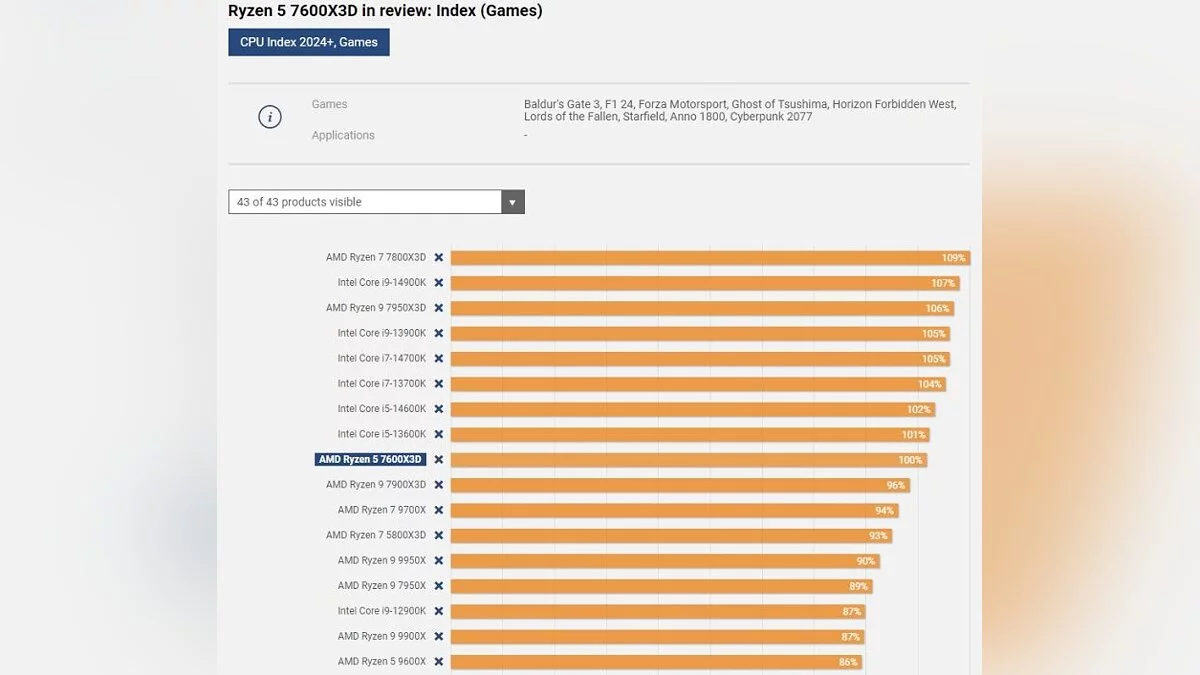Remove Intel Core i7-13700K with its X icon
Screen dimensions: 1200x675
(438, 384)
